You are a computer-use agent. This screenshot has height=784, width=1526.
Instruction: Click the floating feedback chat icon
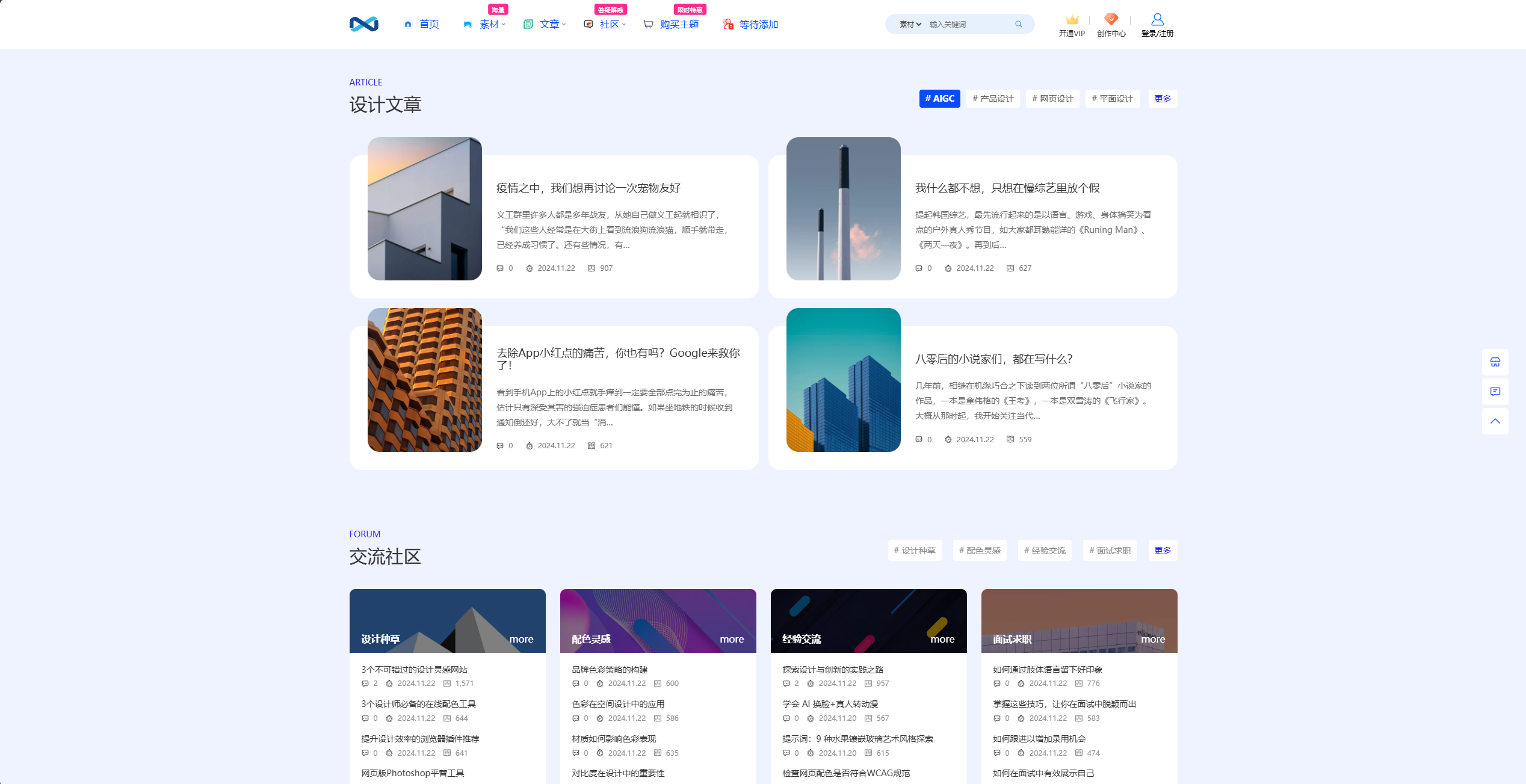pos(1495,392)
